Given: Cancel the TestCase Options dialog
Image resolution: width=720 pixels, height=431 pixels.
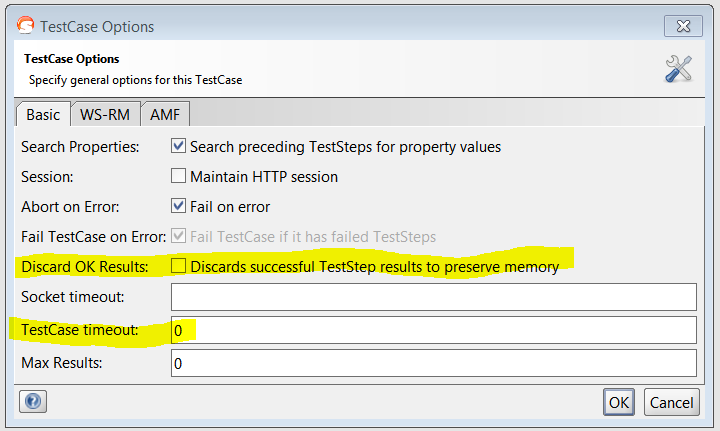Looking at the screenshot, I should pyautogui.click(x=671, y=402).
